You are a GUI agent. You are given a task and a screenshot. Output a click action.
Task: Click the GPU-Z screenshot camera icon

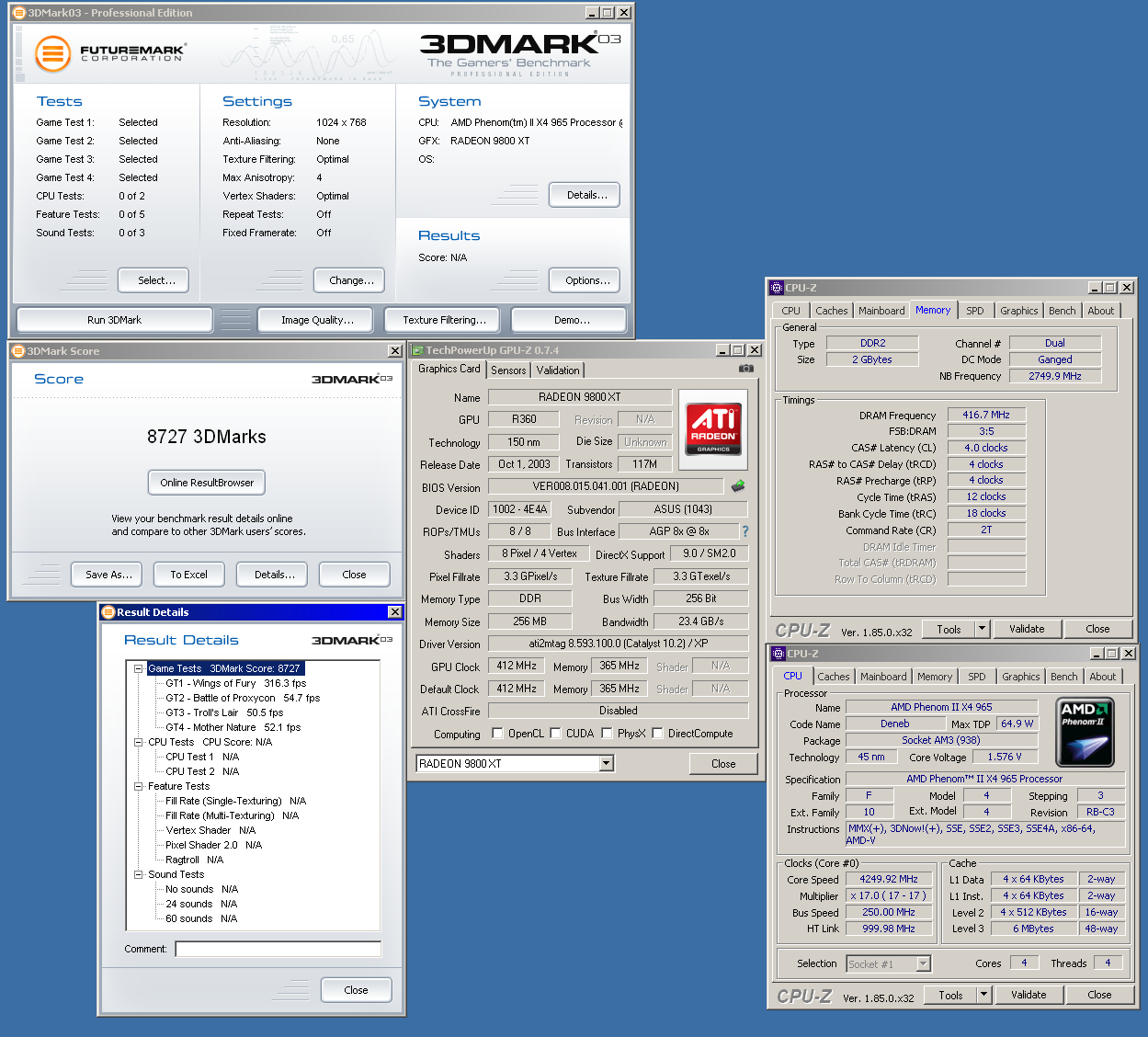click(746, 369)
